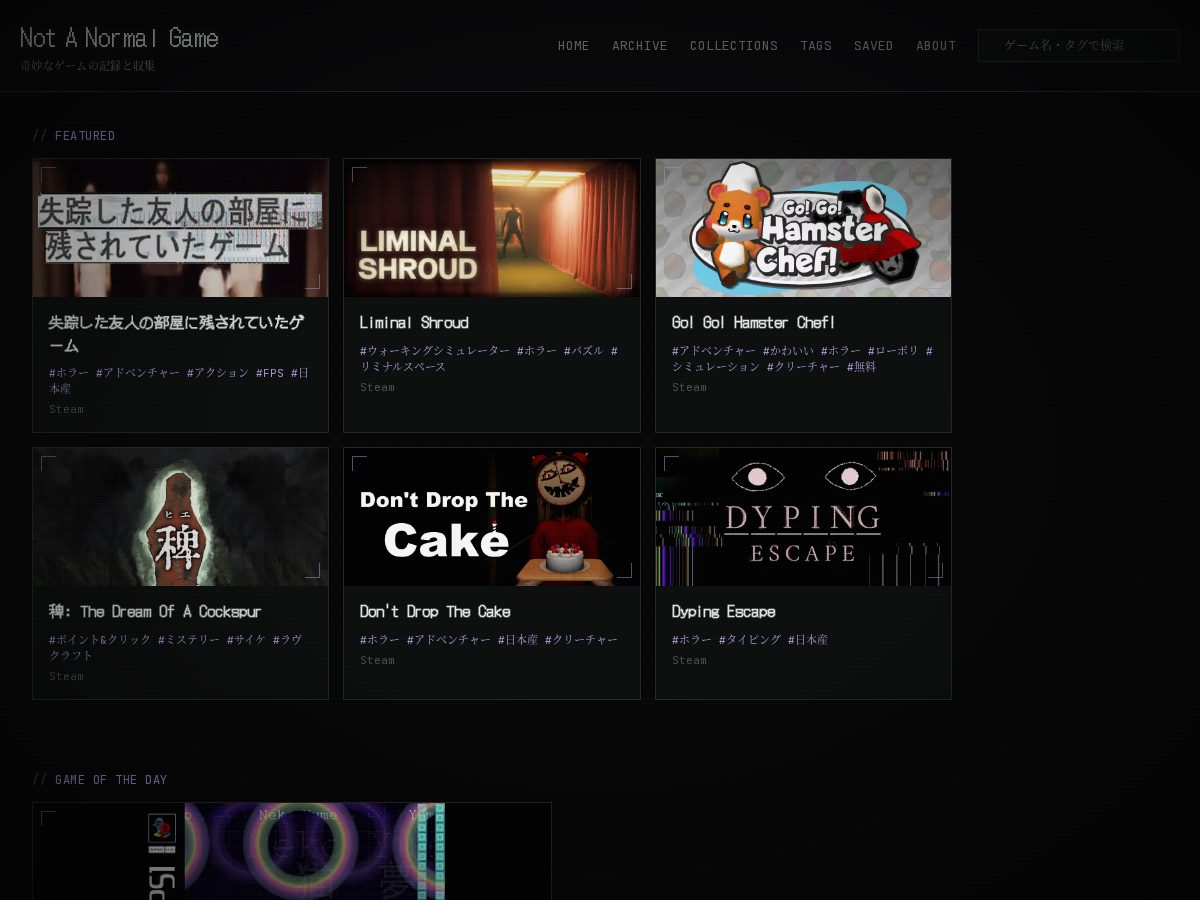1200x900 pixels.
Task: Click Steam label under Hamster Chef card
Action: 689,388
